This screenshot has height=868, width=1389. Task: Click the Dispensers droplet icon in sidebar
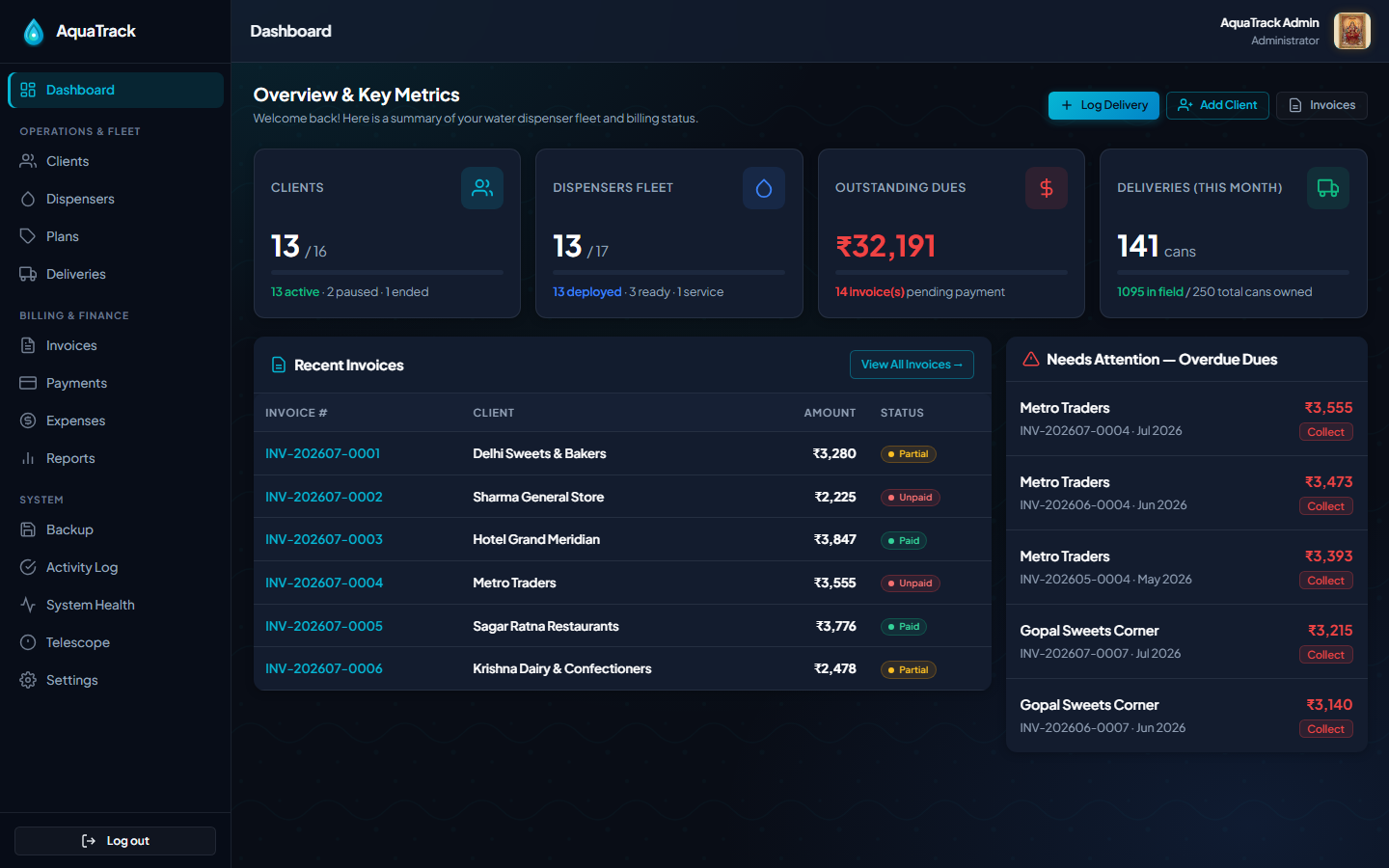(28, 199)
